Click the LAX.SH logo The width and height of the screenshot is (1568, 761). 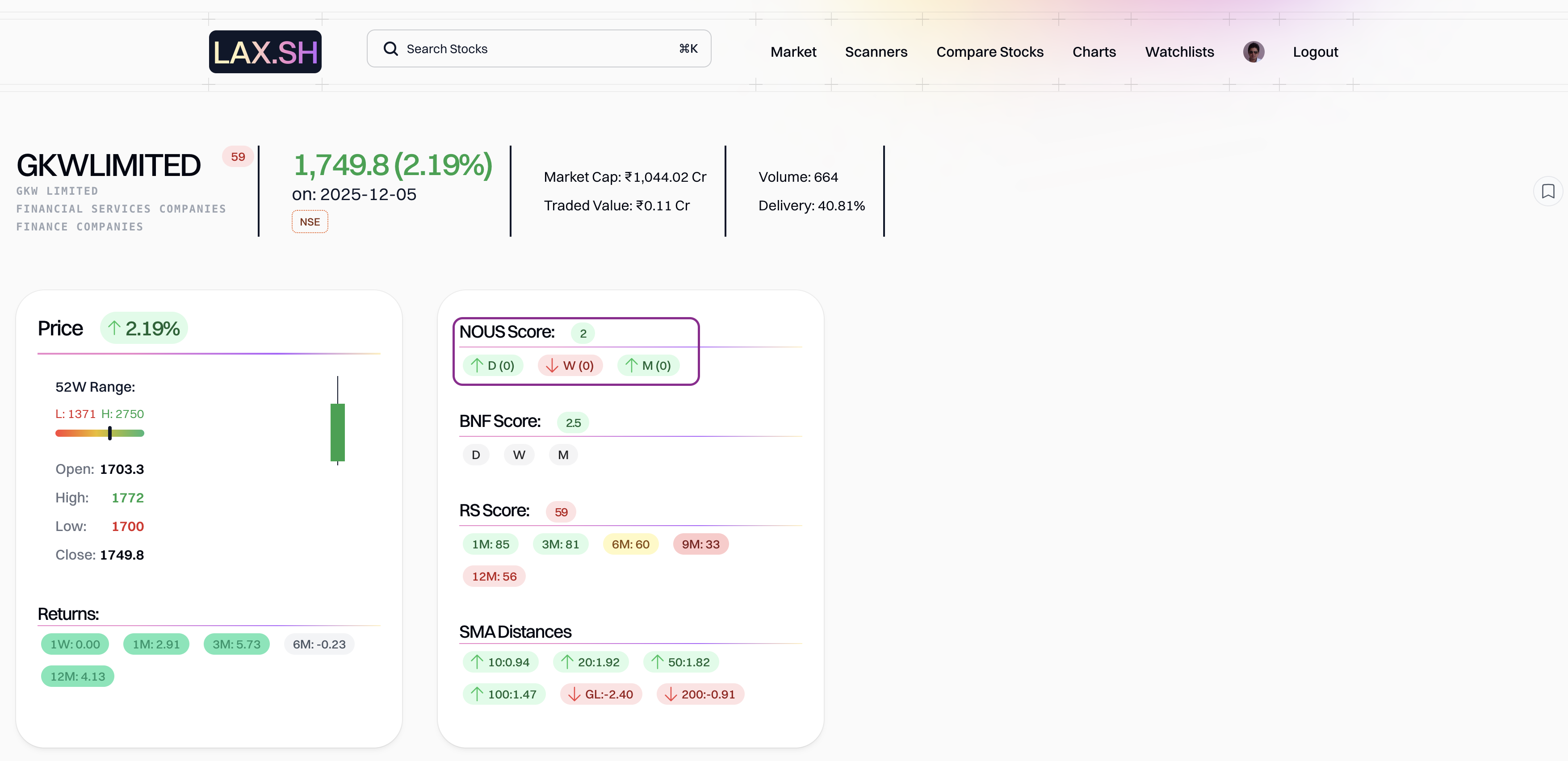[x=265, y=52]
